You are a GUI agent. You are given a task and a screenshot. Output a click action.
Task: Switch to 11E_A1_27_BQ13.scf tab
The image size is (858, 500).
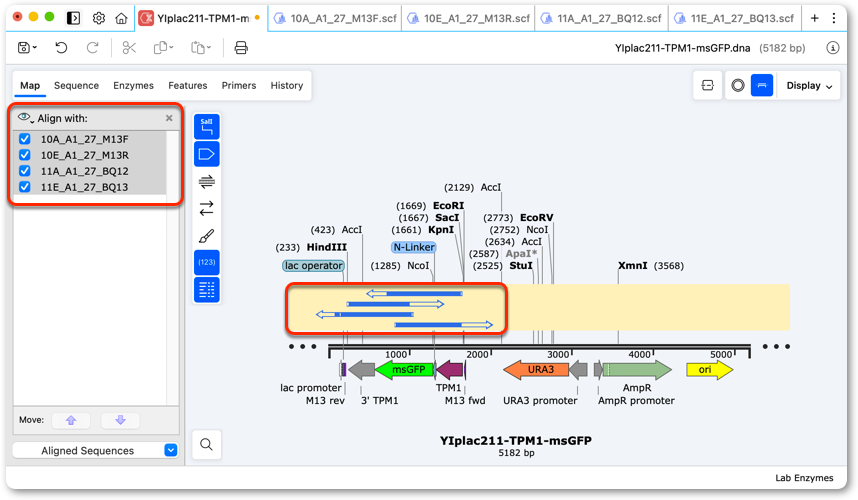(x=735, y=19)
